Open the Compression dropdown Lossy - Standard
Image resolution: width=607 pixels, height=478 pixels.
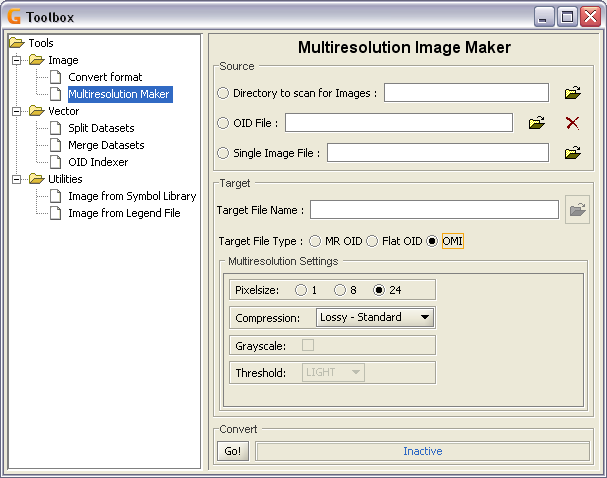[375, 317]
